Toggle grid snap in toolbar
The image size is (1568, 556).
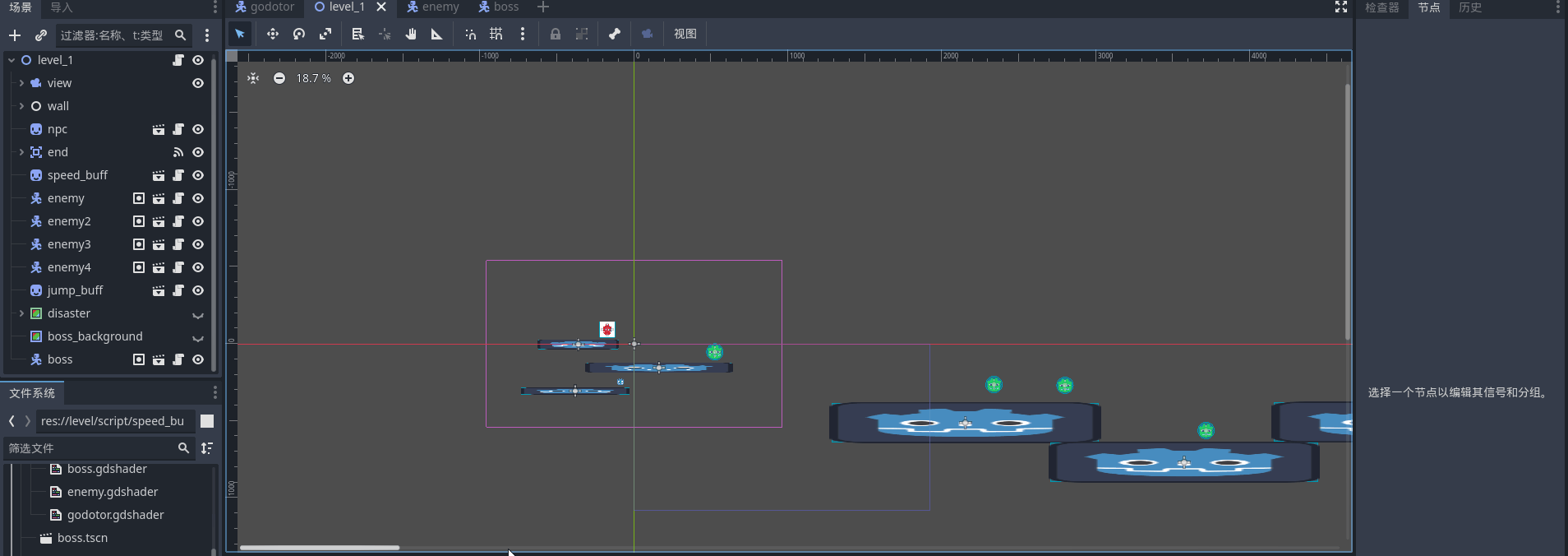point(496,34)
